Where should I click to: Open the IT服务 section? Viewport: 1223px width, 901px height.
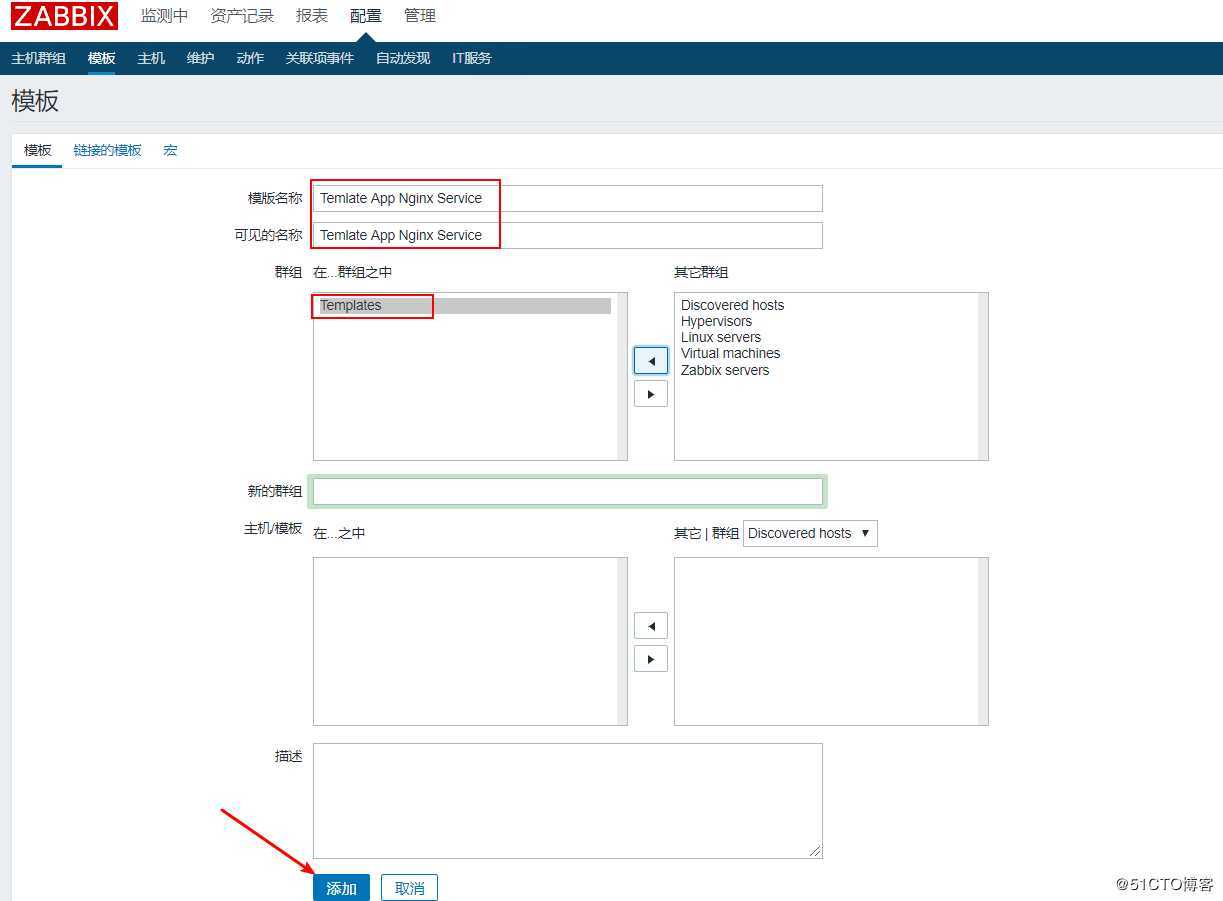pyautogui.click(x=470, y=58)
